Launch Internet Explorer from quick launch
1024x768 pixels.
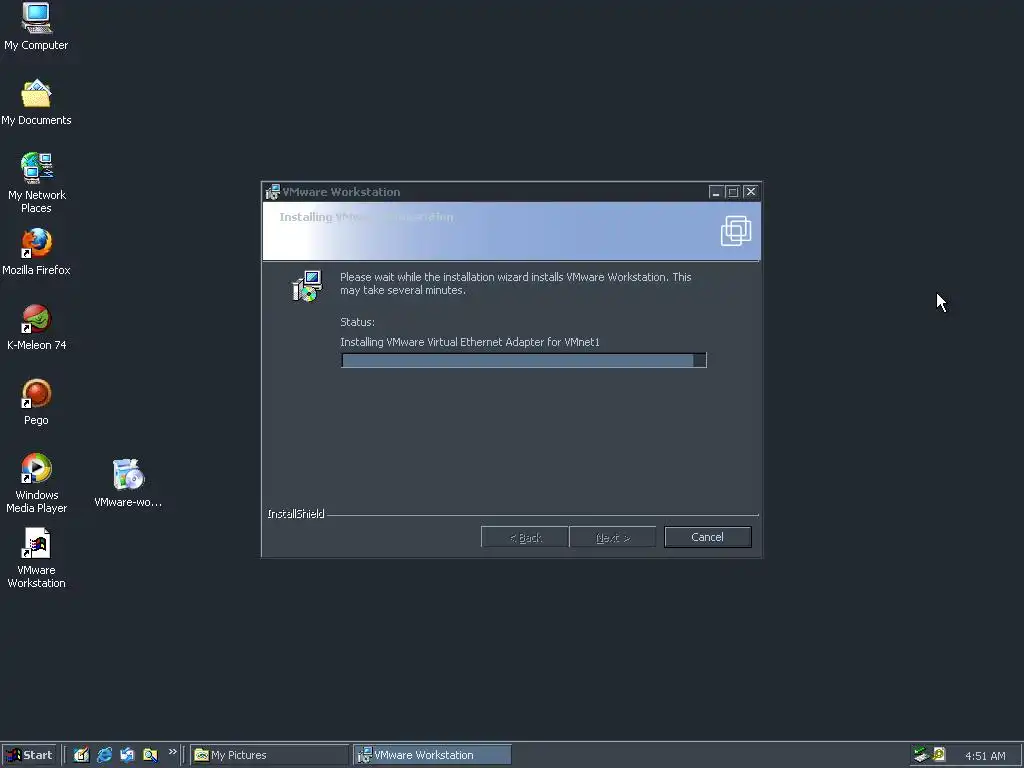(x=104, y=755)
